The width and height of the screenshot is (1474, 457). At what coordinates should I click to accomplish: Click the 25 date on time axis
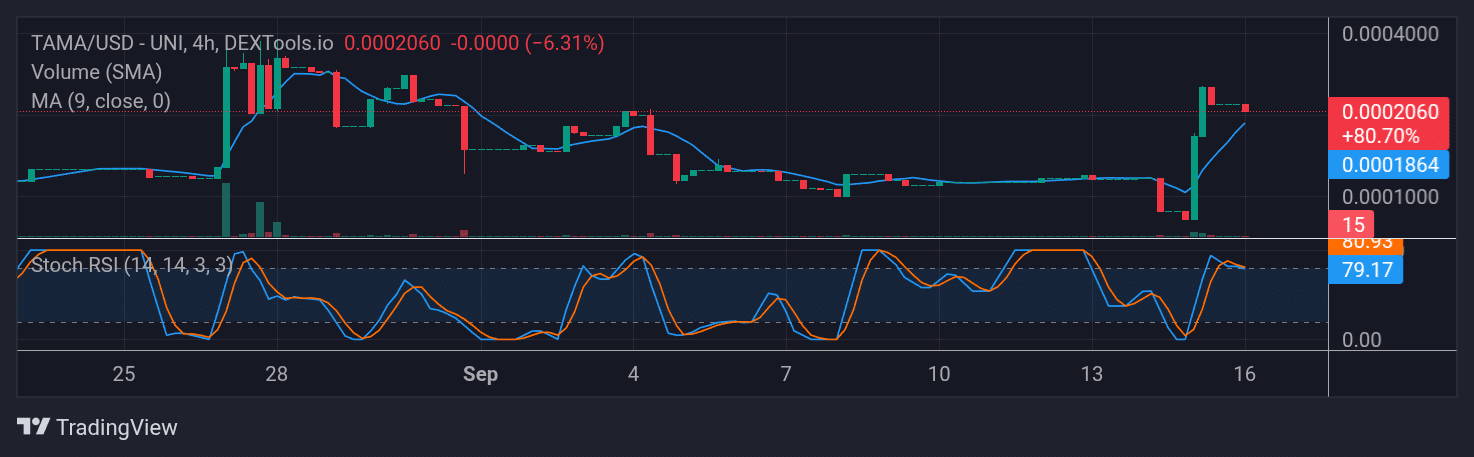124,374
